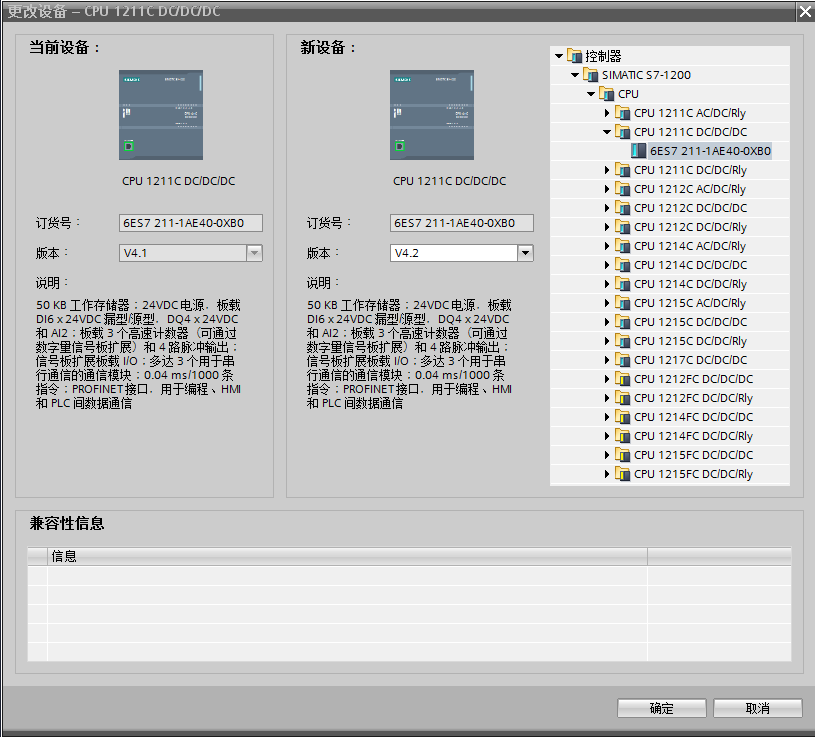
Task: Click folder icon of CPU 1211C AC/DC/Rly
Action: point(623,113)
